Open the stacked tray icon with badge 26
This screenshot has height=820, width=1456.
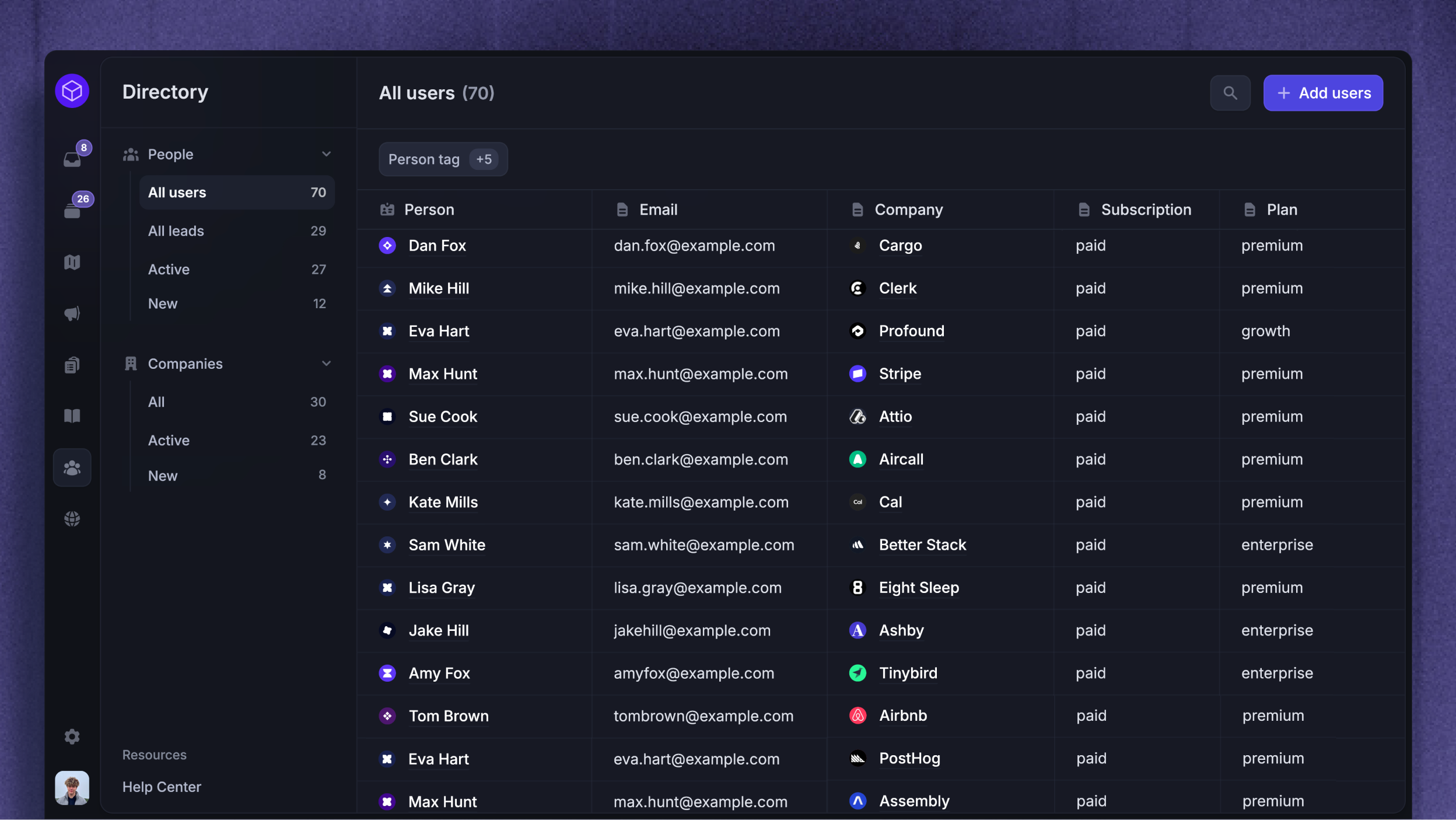(x=72, y=211)
